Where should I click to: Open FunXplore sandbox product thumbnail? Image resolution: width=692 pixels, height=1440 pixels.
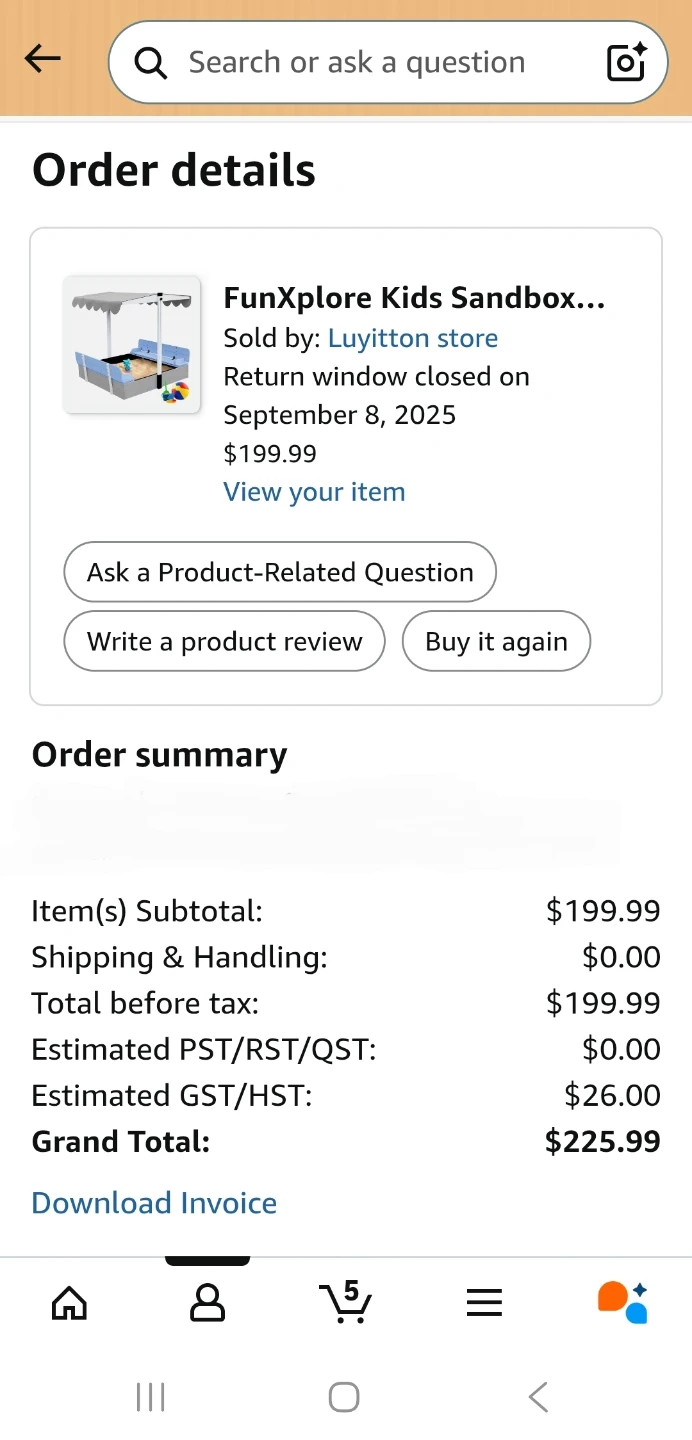[x=132, y=345]
